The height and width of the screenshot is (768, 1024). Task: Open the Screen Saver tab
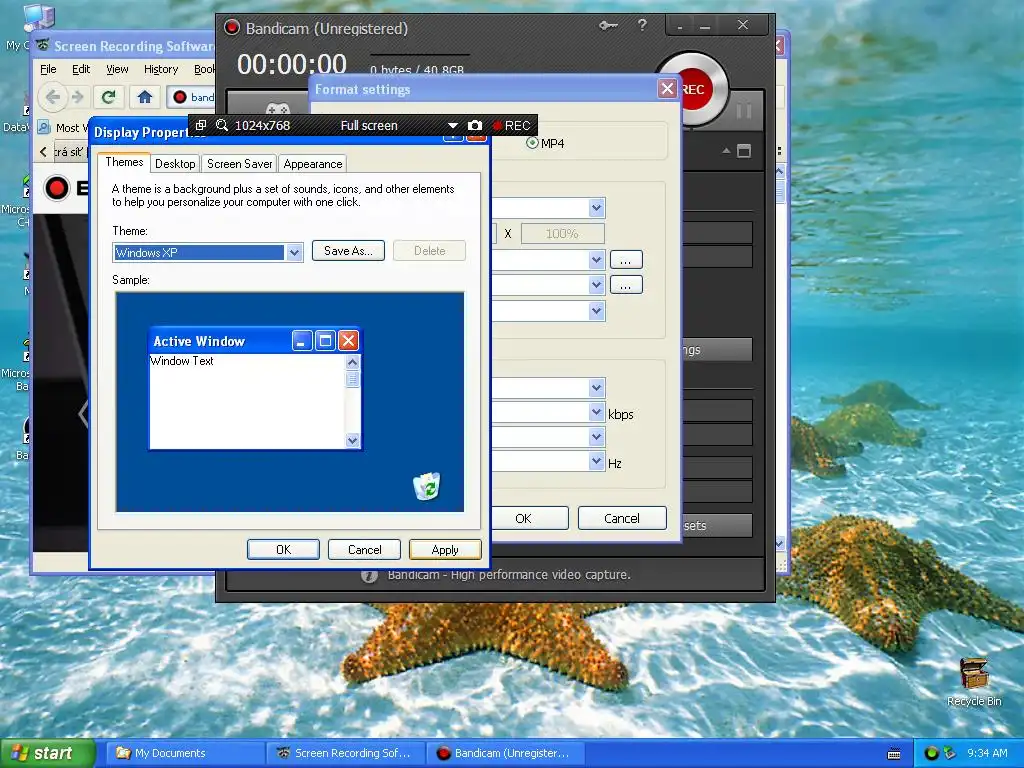239,164
